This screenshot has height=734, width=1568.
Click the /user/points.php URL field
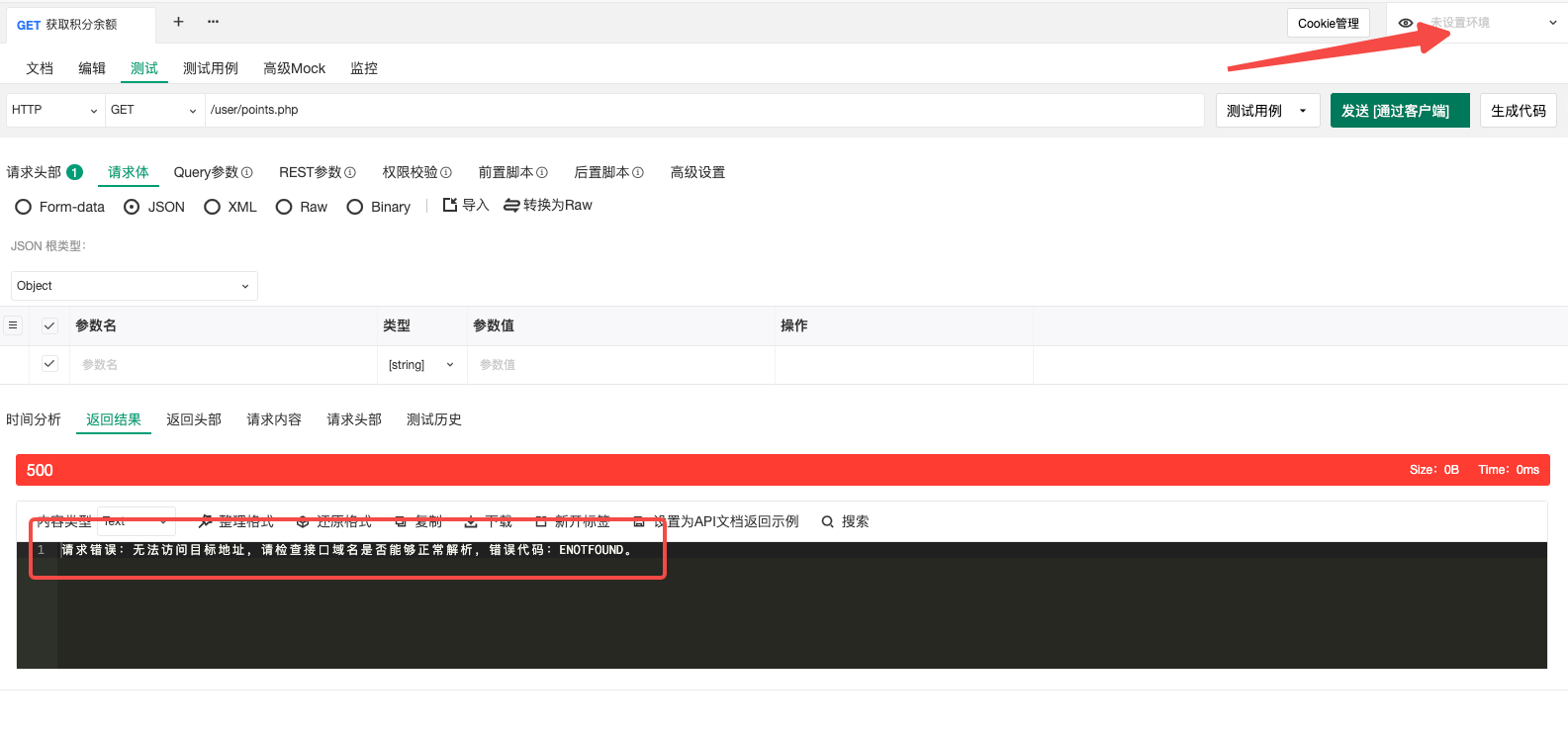(x=704, y=110)
